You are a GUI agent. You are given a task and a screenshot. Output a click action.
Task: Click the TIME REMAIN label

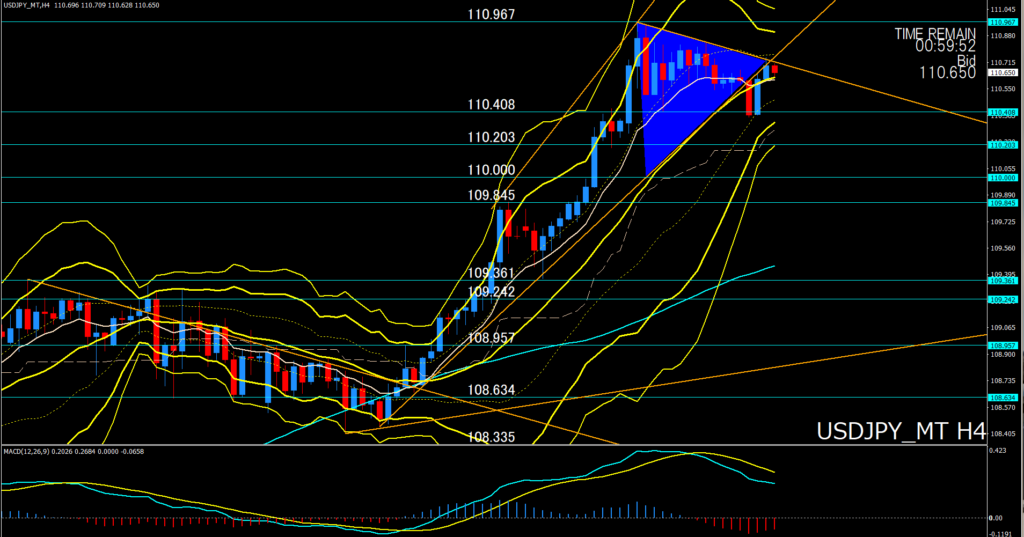(x=935, y=33)
